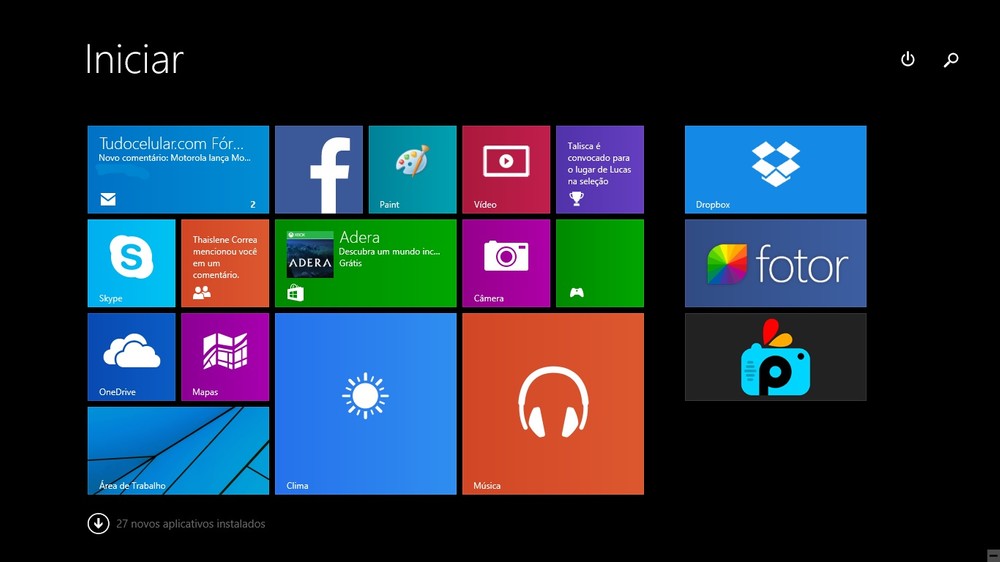Click the Adera game thumbnail image
The height and width of the screenshot is (562, 1000).
pos(310,254)
